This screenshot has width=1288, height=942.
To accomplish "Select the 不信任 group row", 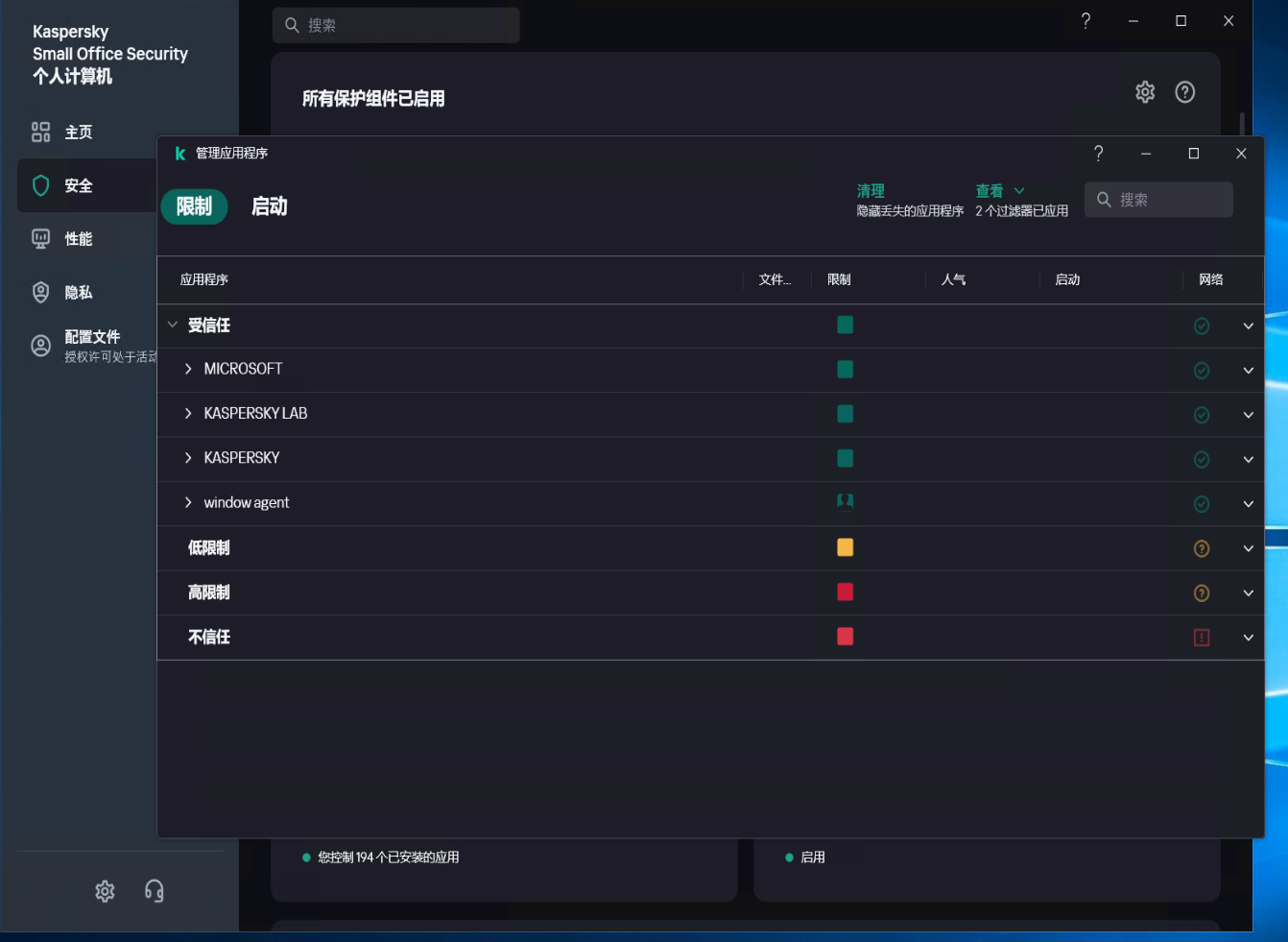I will [x=710, y=637].
